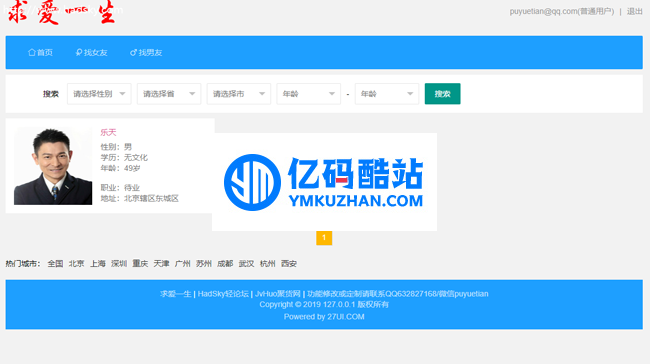Open the 请选择省 province dropdown
Viewport: 650px width, 364px height.
[169, 94]
